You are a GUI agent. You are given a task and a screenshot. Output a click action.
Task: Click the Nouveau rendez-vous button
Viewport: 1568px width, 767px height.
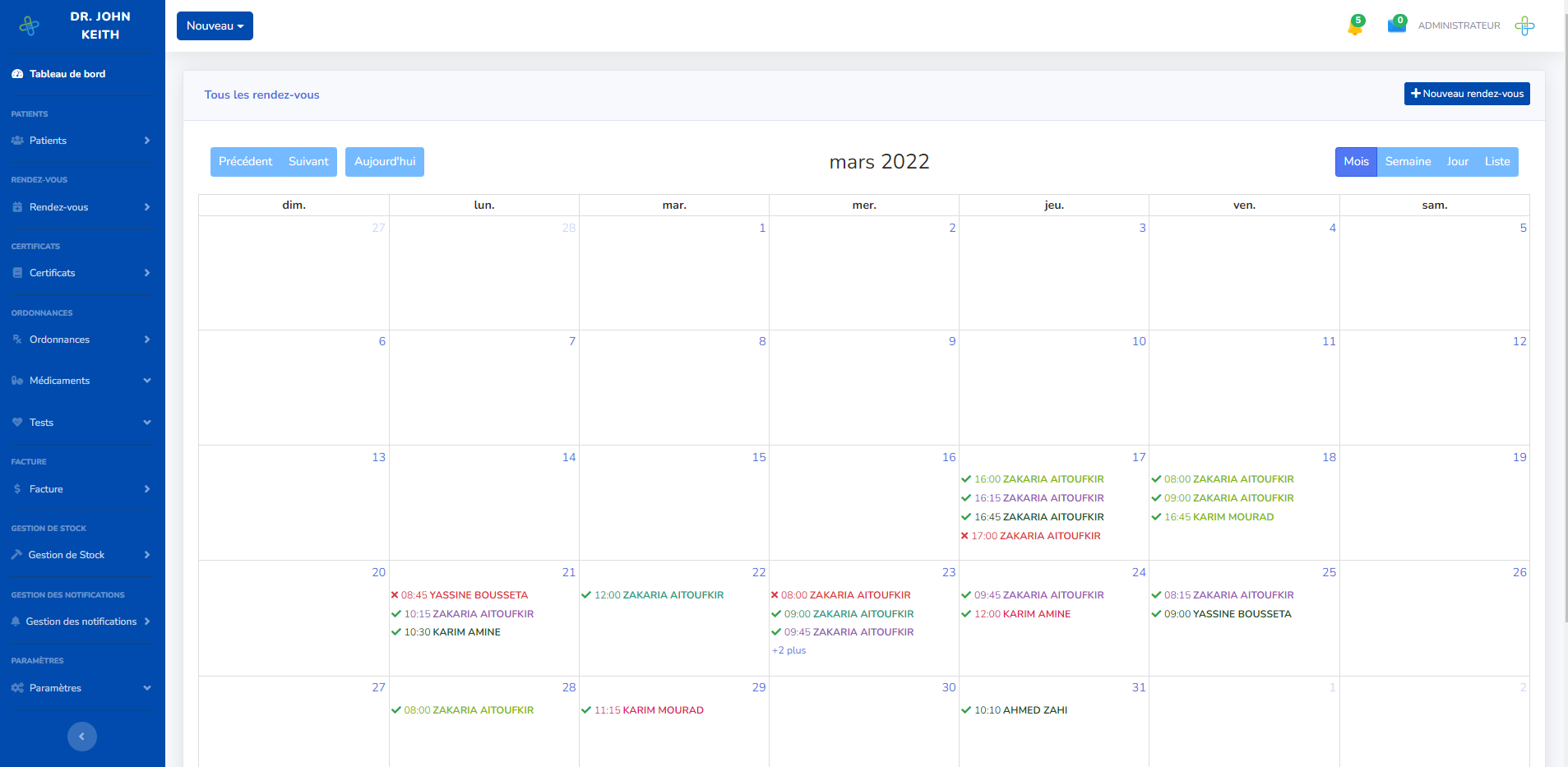pyautogui.click(x=1466, y=94)
